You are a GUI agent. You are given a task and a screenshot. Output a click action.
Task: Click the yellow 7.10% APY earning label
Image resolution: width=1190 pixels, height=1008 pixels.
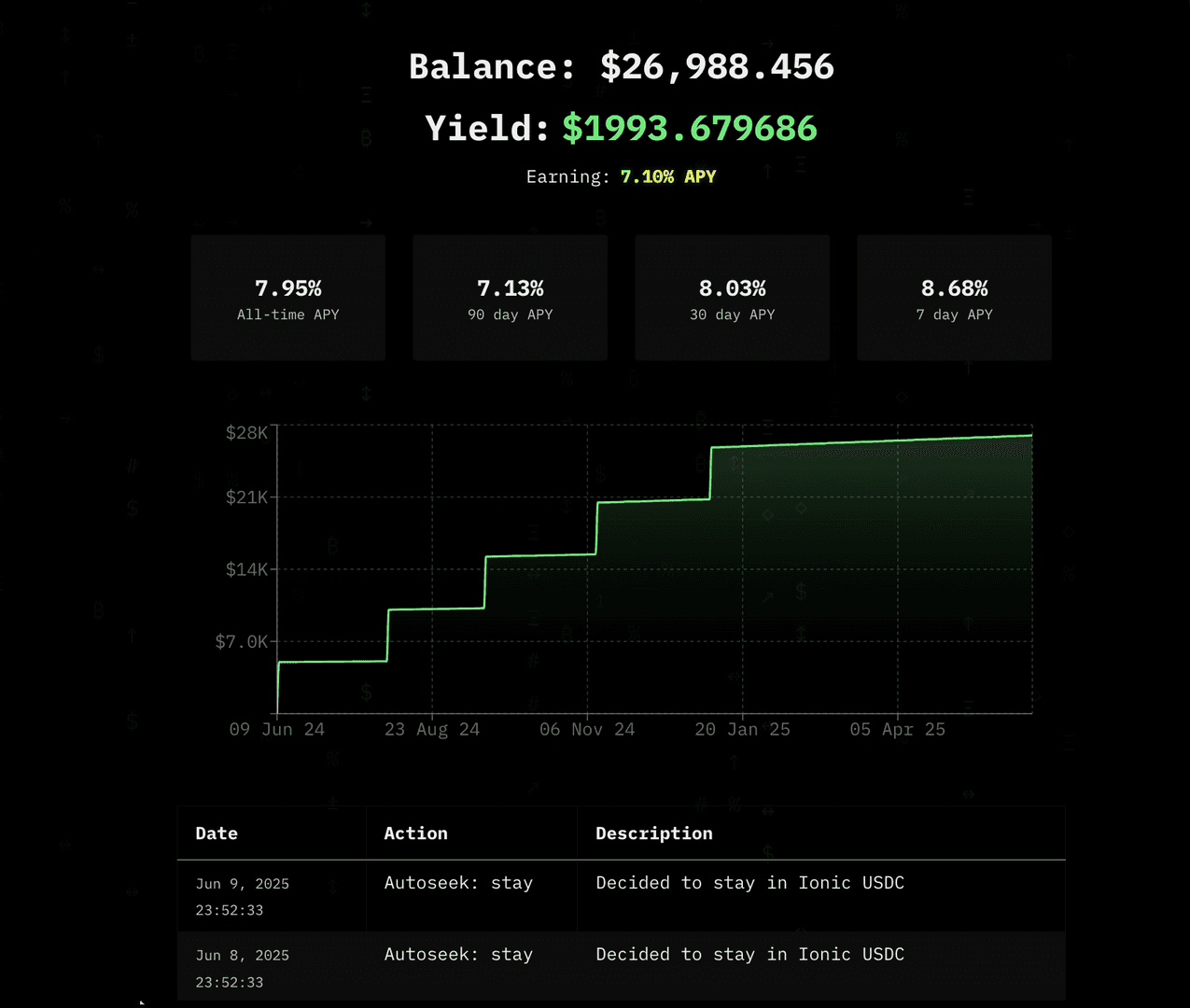(x=668, y=175)
